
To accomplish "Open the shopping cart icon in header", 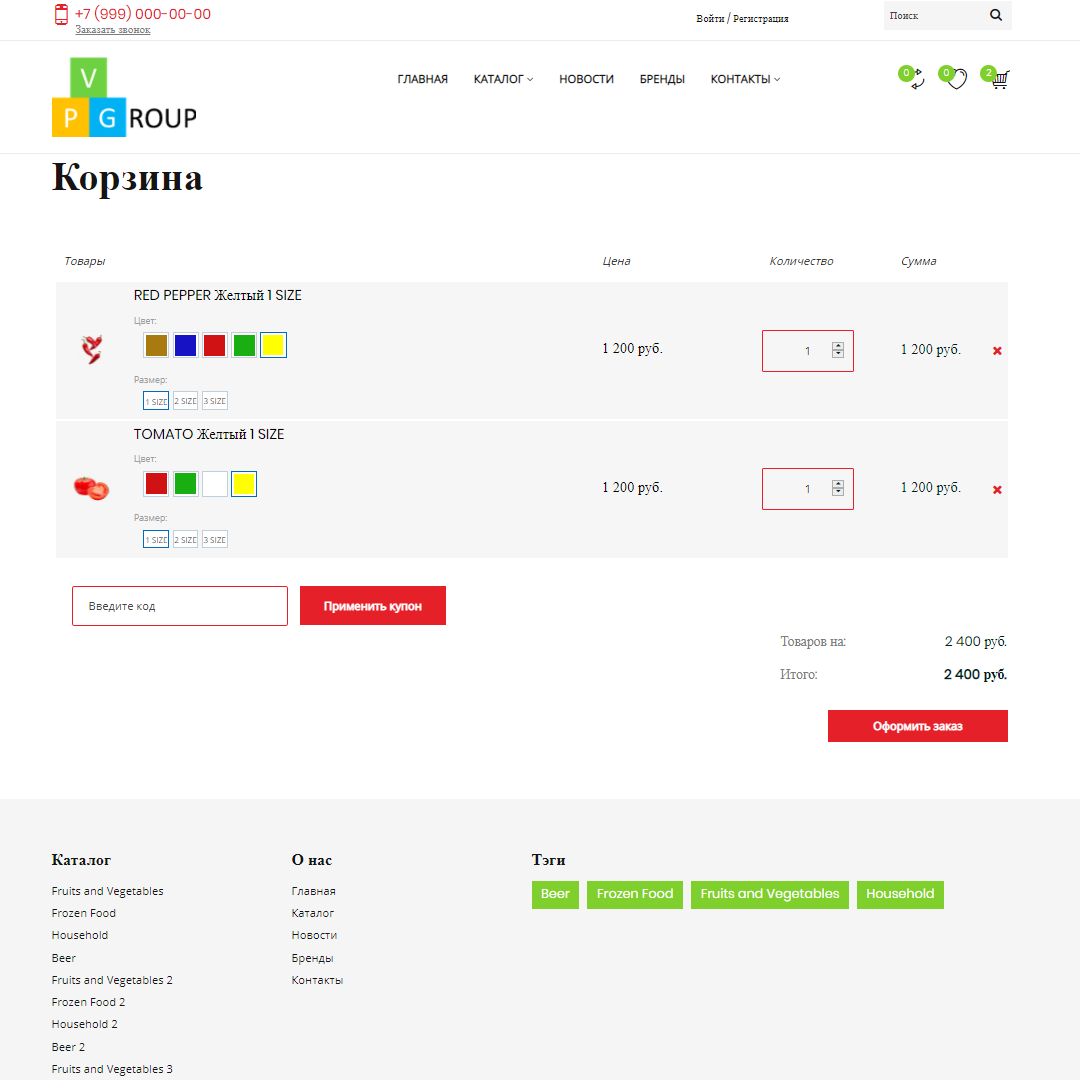I will [999, 79].
